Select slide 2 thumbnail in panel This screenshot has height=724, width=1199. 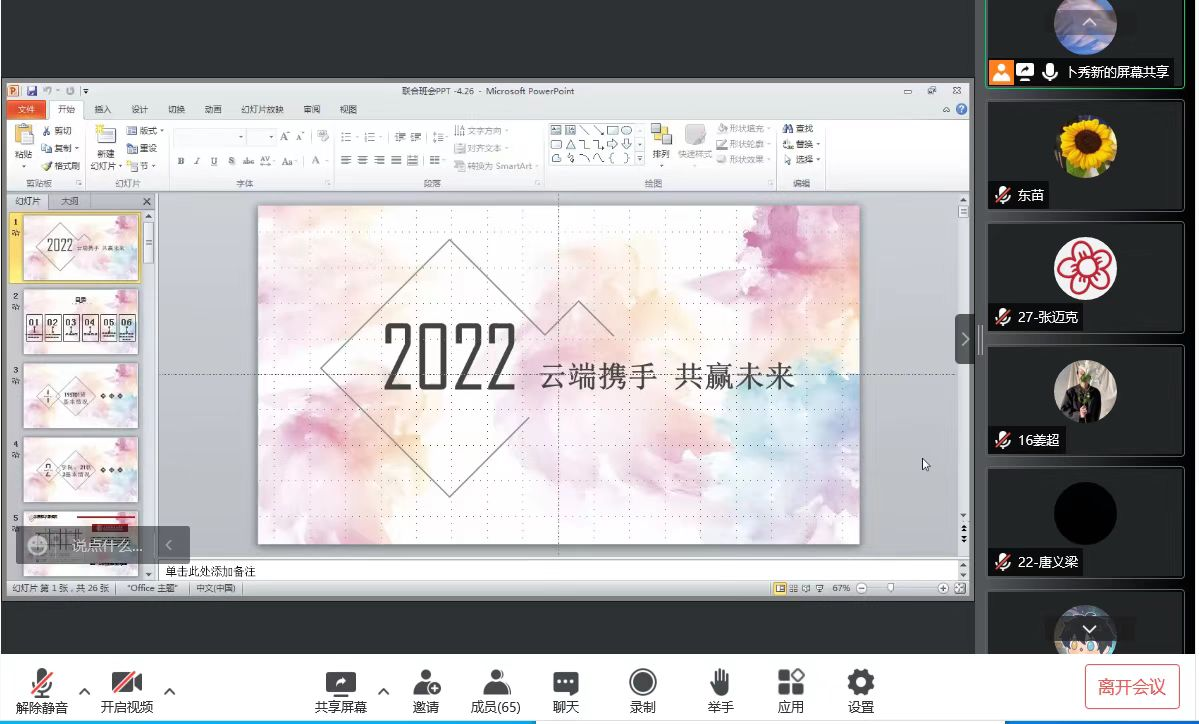80,321
